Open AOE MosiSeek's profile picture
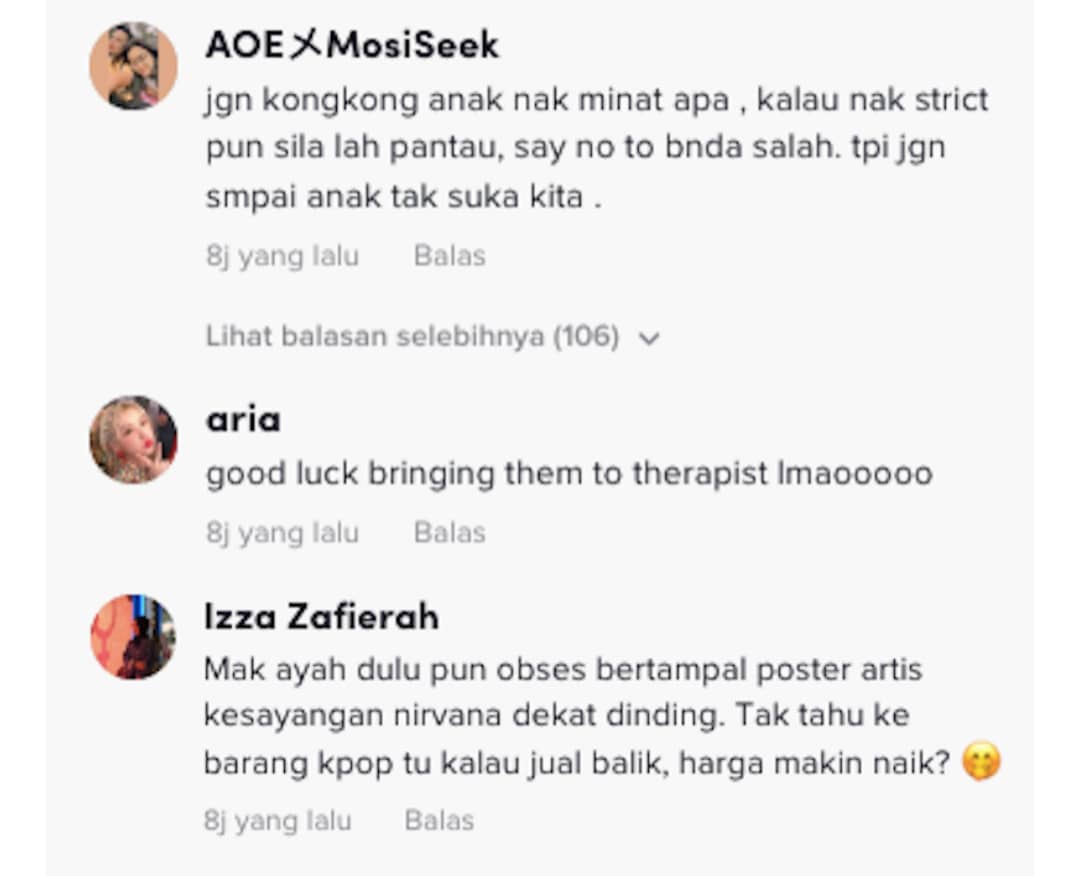Viewport: 1080px width, 876px height. (x=134, y=66)
